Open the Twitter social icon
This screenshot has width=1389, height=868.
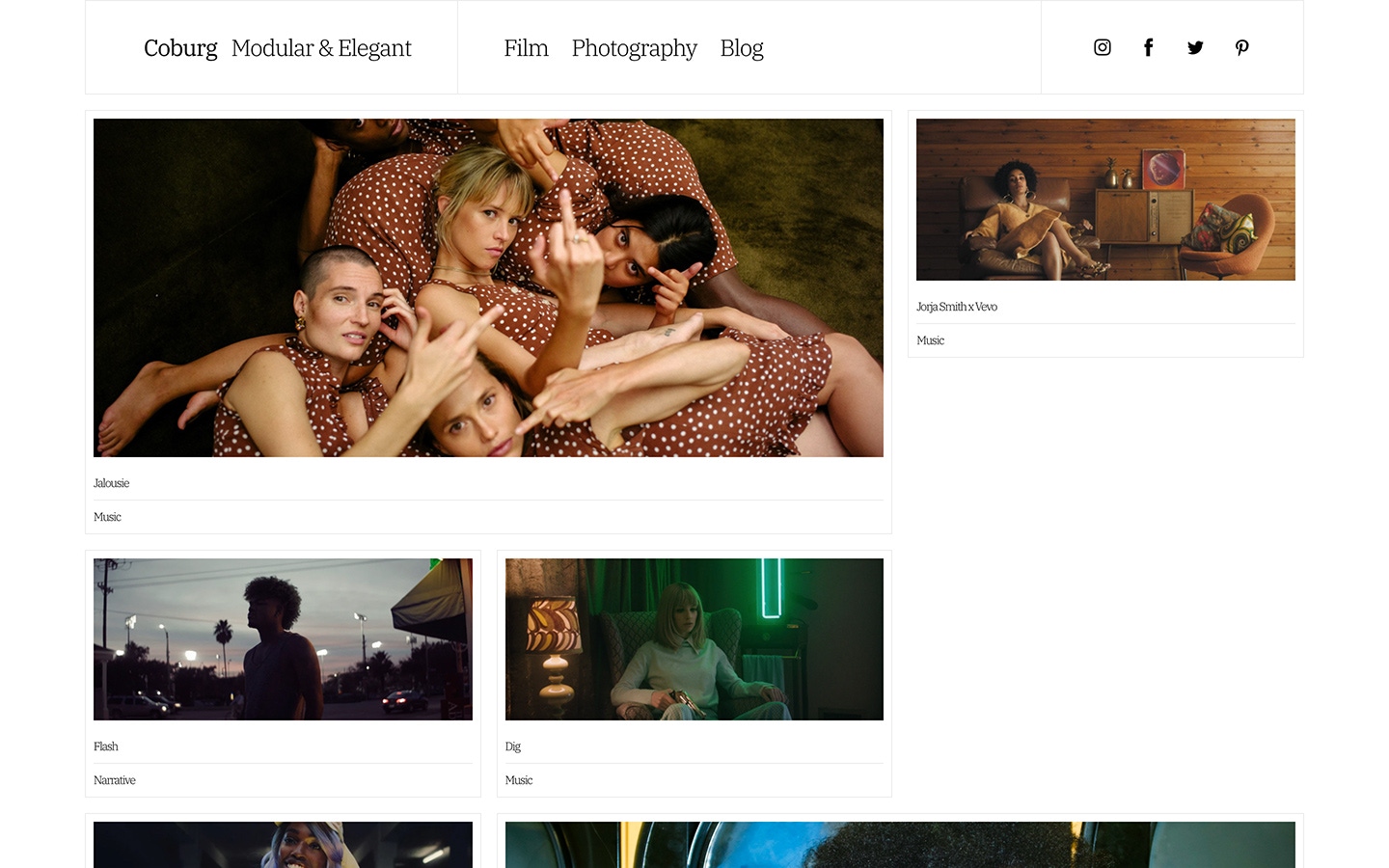[1195, 47]
